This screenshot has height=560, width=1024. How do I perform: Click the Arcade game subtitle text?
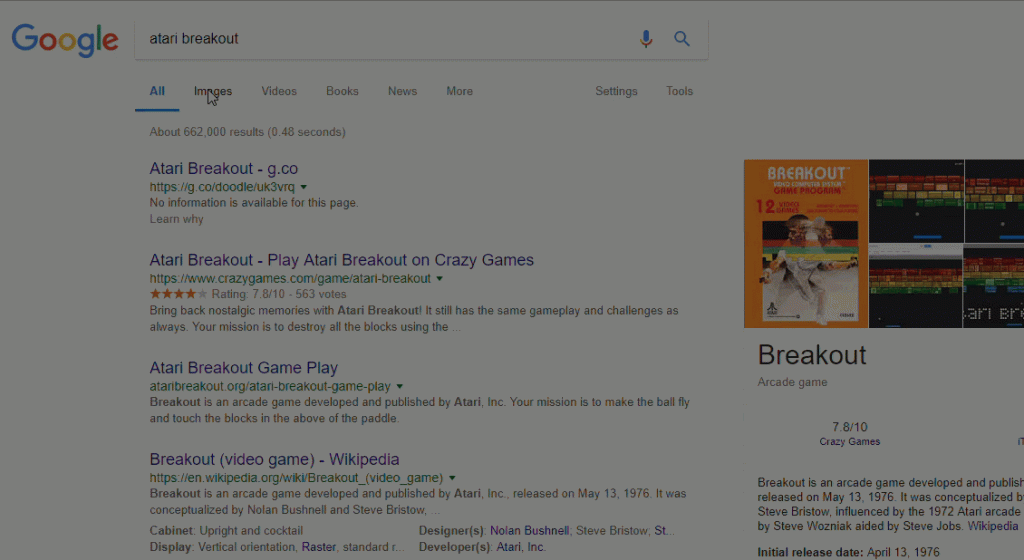792,382
